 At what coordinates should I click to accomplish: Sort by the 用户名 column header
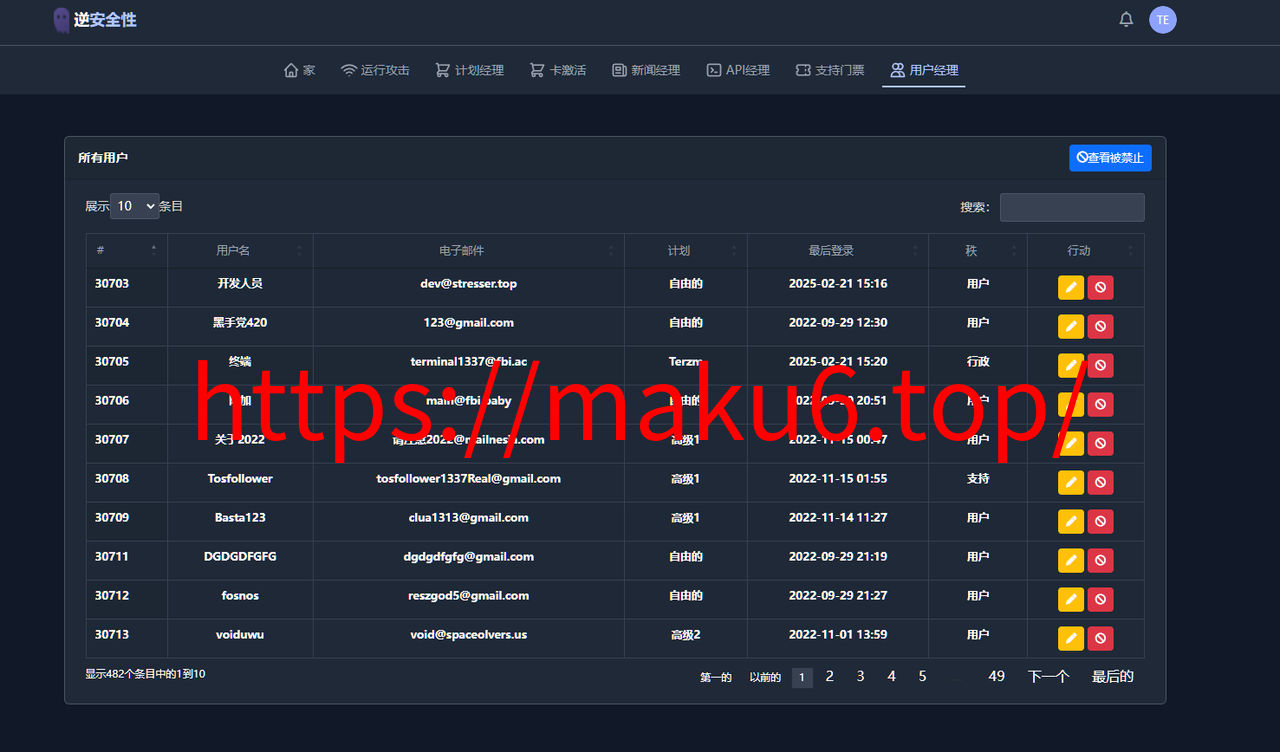pyautogui.click(x=240, y=250)
